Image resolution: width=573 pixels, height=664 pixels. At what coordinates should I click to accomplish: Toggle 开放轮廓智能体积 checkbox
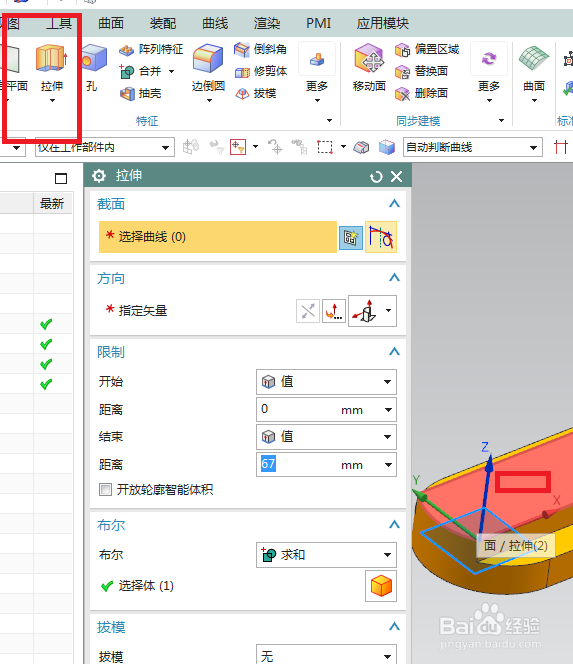point(105,490)
